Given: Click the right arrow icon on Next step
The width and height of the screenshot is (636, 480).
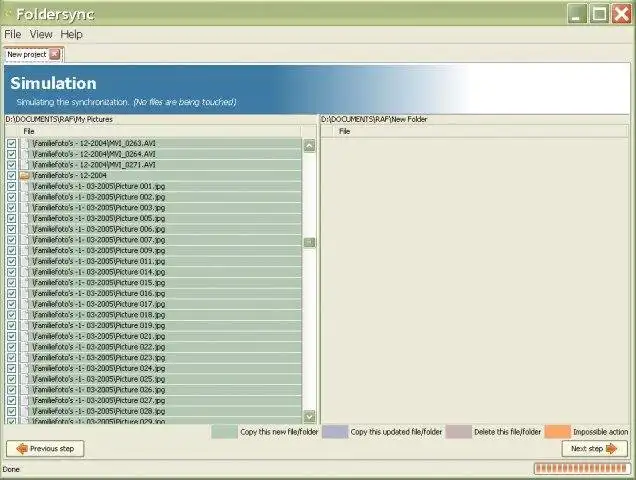Looking at the screenshot, I should point(611,449).
